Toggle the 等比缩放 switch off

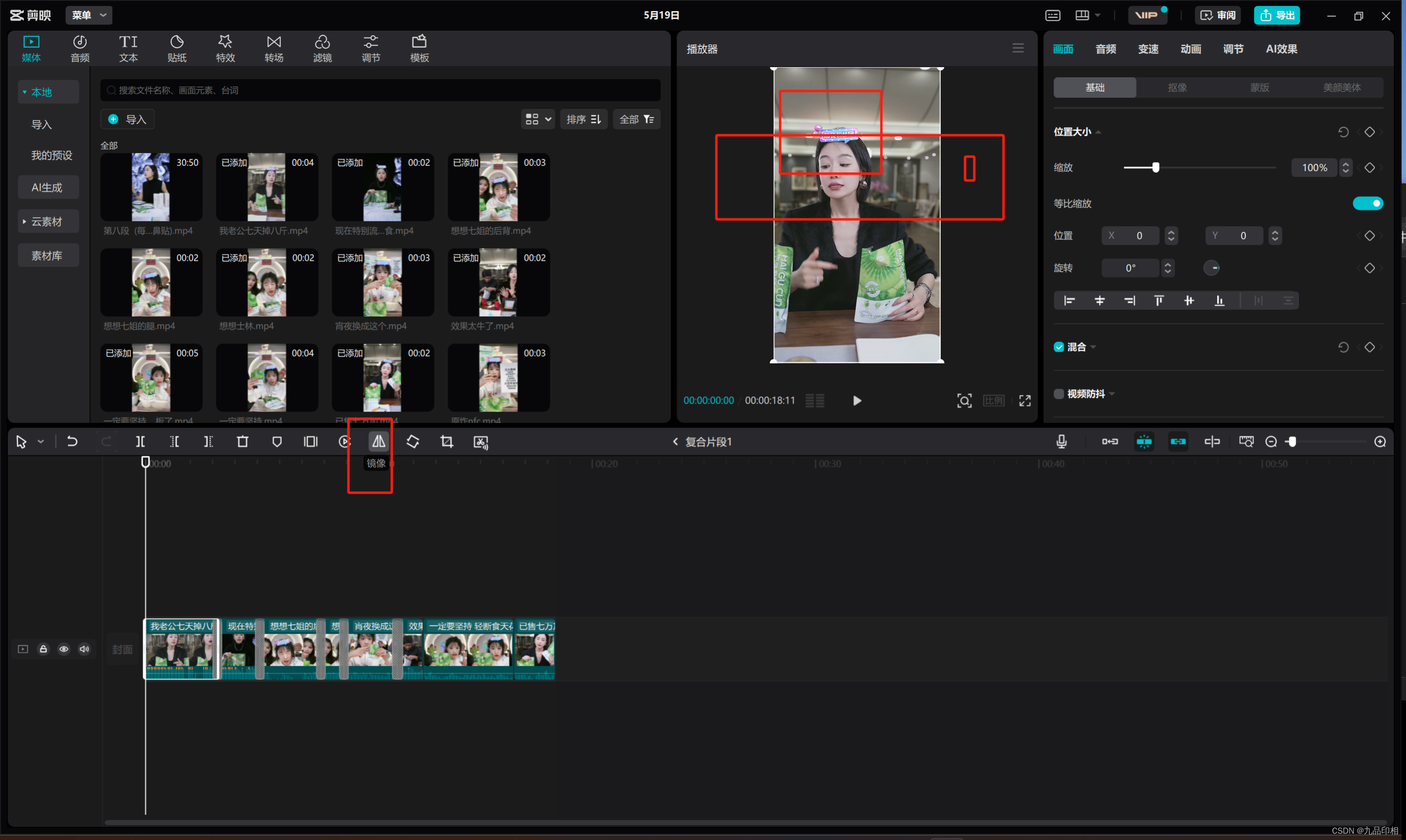1368,203
